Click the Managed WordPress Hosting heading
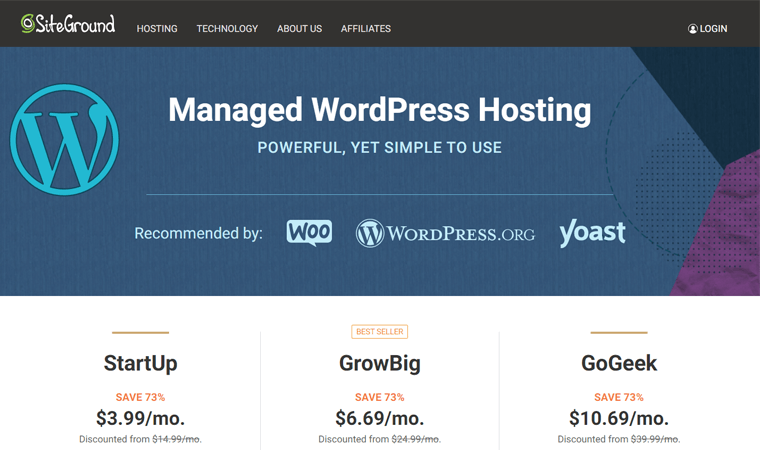Image resolution: width=760 pixels, height=450 pixels. (380, 110)
